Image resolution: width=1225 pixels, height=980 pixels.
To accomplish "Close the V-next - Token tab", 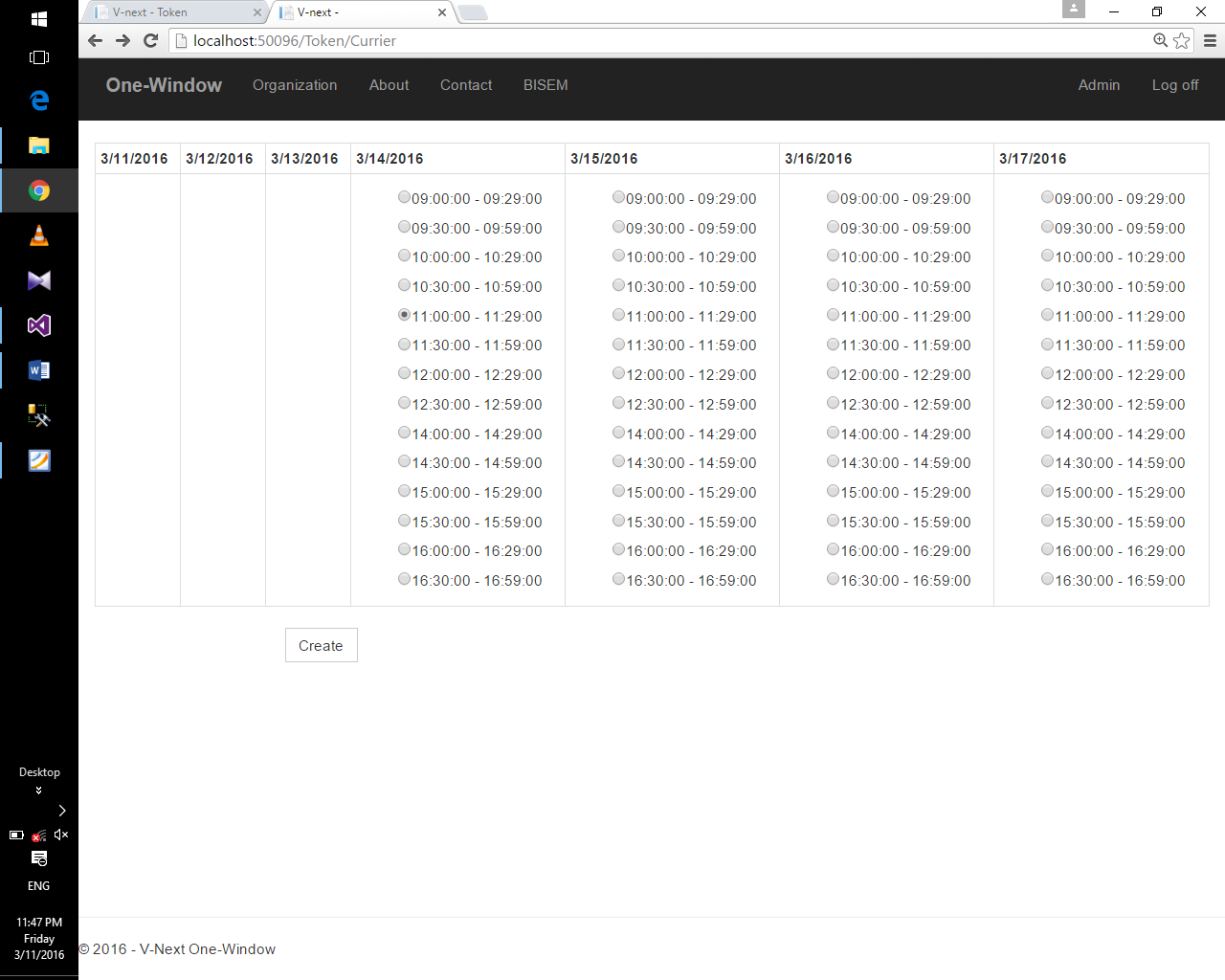I will coord(256,12).
